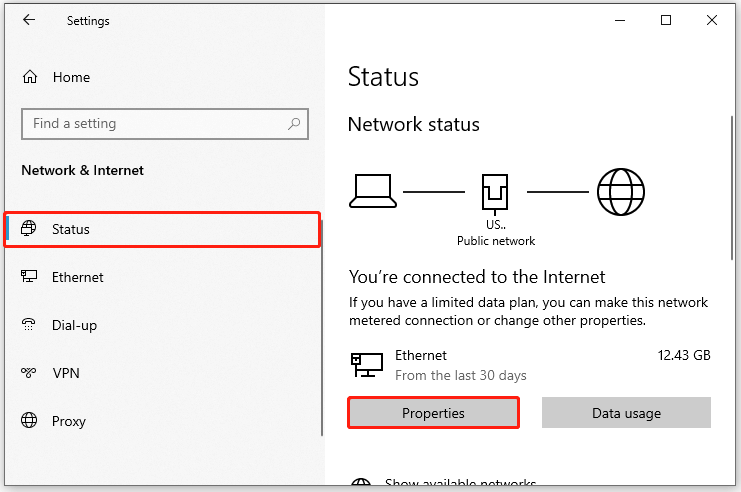Image resolution: width=741 pixels, height=492 pixels.
Task: Click the Data usage button
Action: click(x=626, y=413)
